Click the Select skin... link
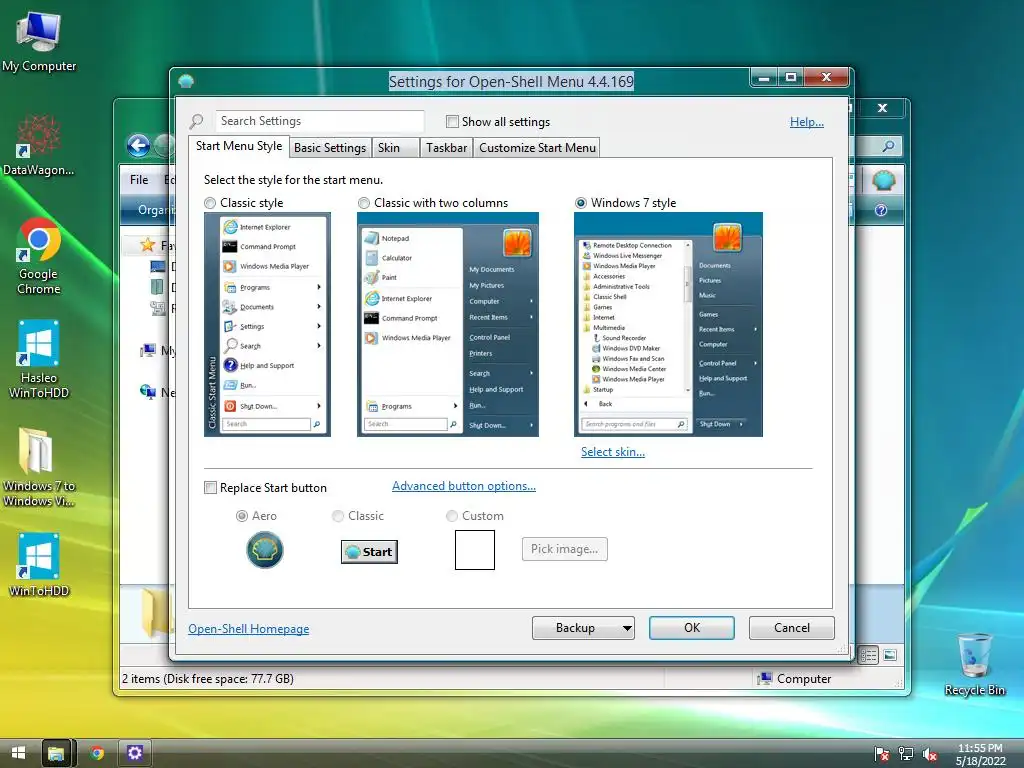The width and height of the screenshot is (1024, 768). pyautogui.click(x=613, y=452)
